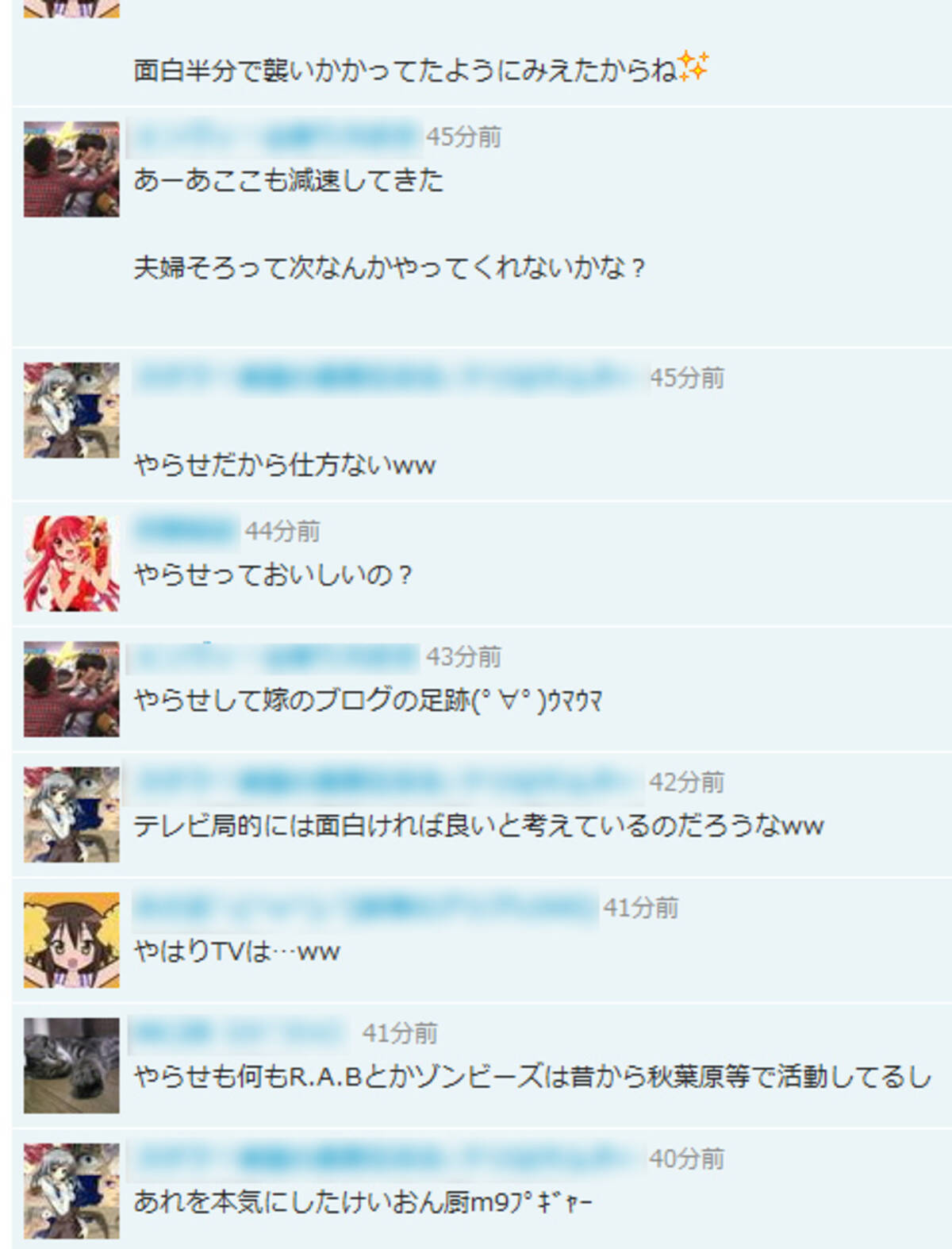Open cat photo avatar at 41分前
The width and height of the screenshot is (952, 1249).
(x=71, y=1065)
